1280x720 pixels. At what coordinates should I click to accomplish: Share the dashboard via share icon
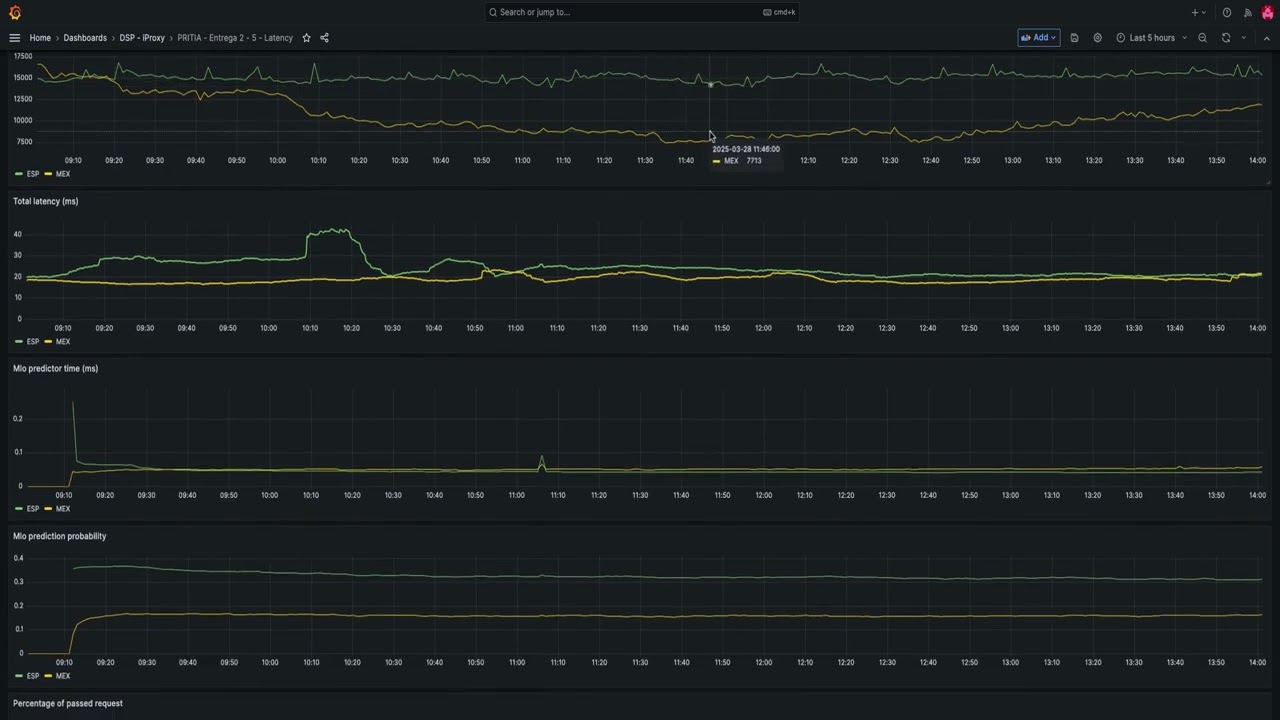tap(324, 38)
